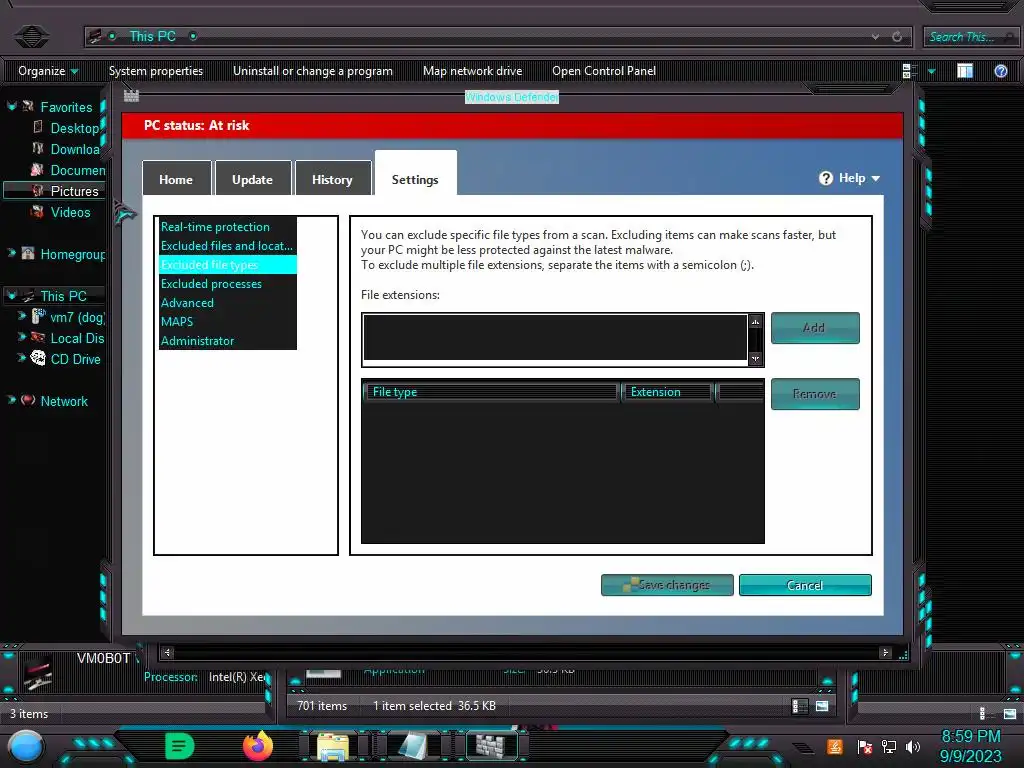Image resolution: width=1024 pixels, height=768 pixels.
Task: Launch the green chat app on taskbar
Action: [x=179, y=746]
